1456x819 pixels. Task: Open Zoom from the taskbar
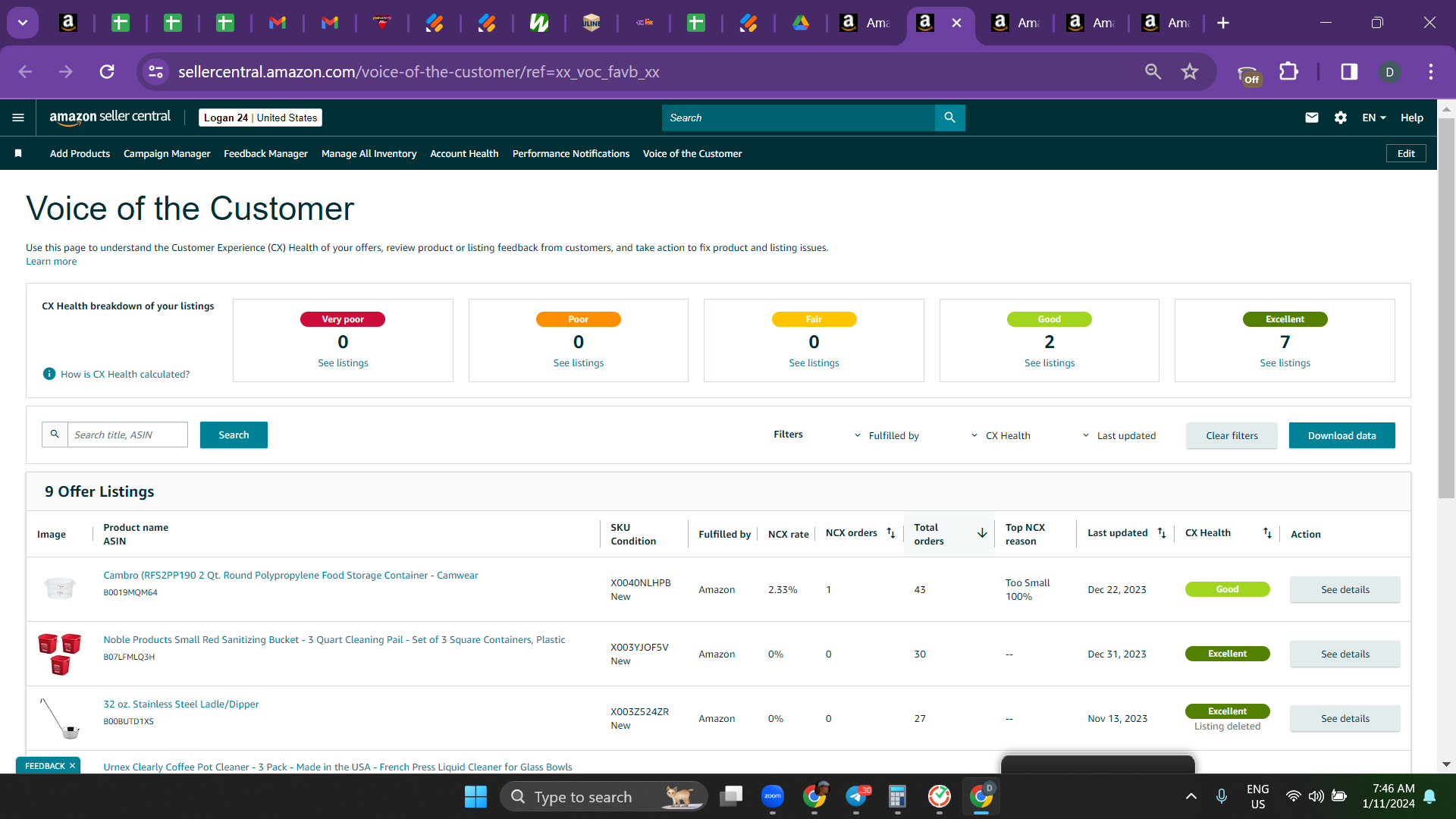coord(773,796)
